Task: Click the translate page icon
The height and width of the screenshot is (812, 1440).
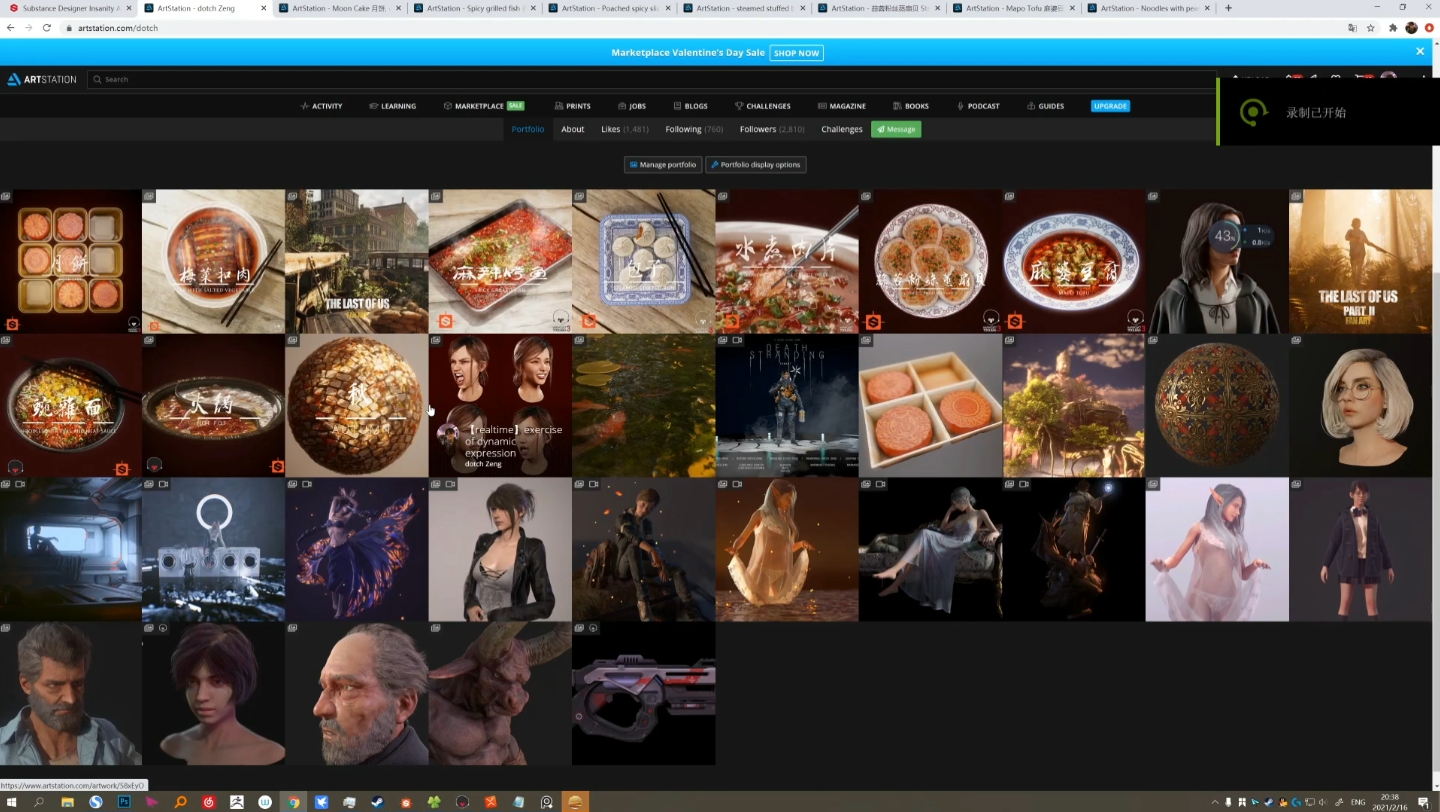Action: click(x=1352, y=28)
